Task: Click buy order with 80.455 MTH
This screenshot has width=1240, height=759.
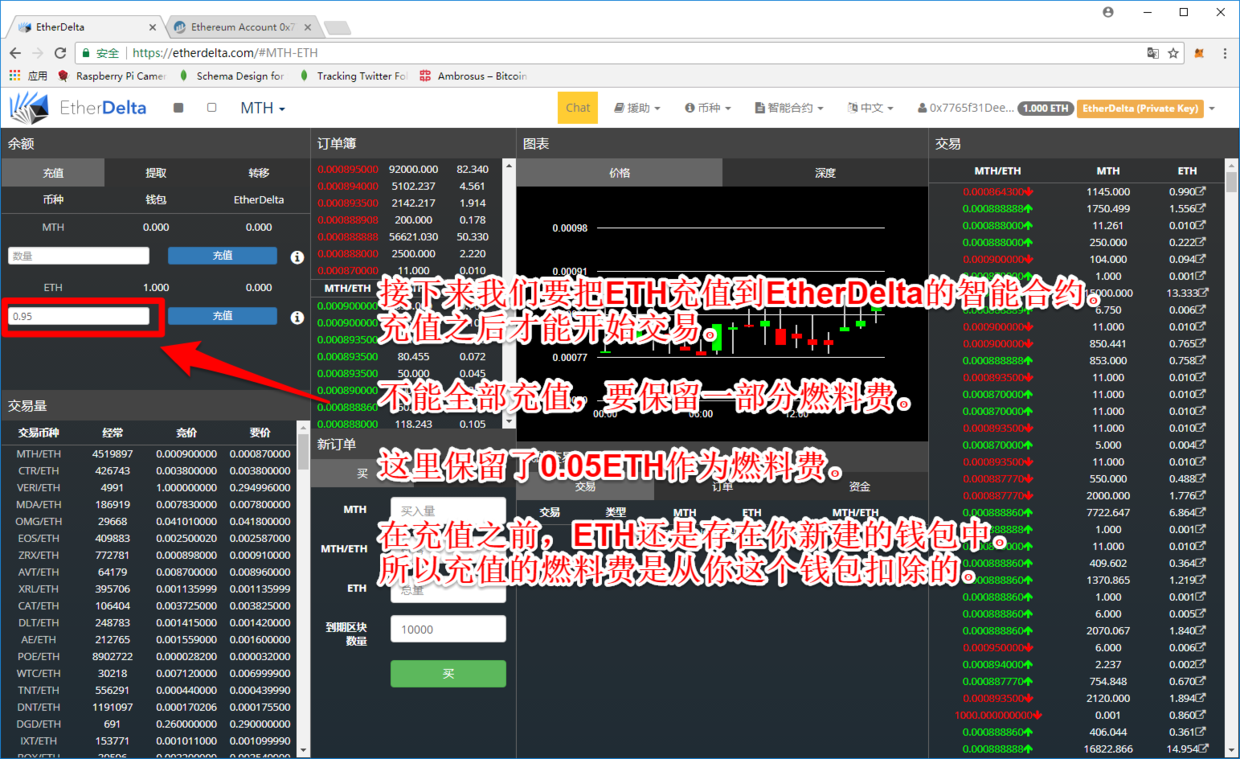Action: (407, 356)
